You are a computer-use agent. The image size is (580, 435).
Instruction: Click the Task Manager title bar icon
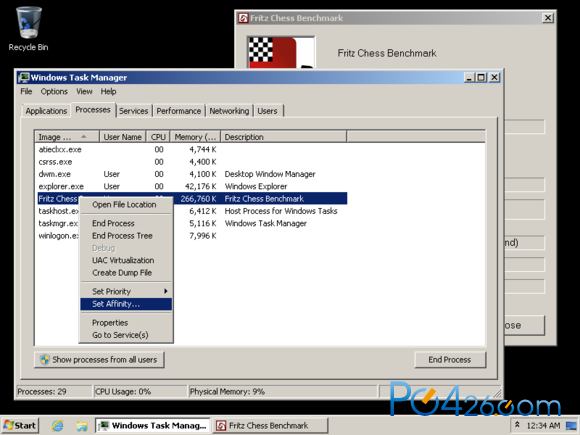[x=24, y=77]
